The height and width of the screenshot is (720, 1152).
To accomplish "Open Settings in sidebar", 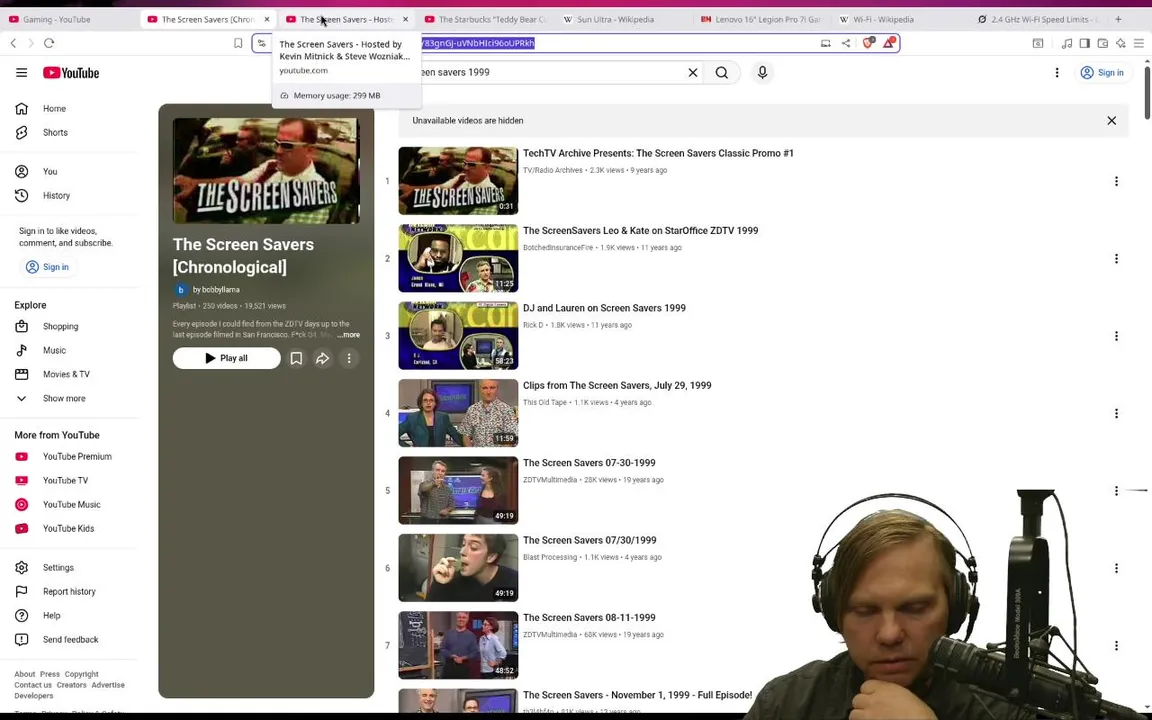I will 57,568.
